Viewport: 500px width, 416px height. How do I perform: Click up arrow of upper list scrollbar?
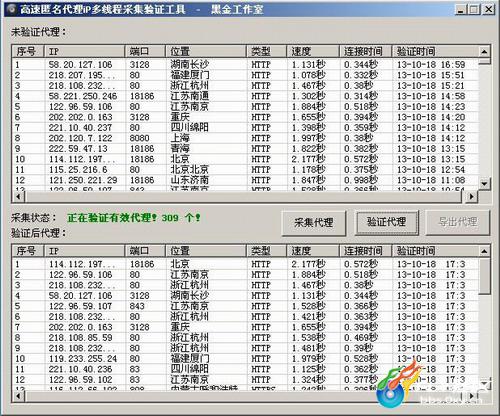pos(484,52)
